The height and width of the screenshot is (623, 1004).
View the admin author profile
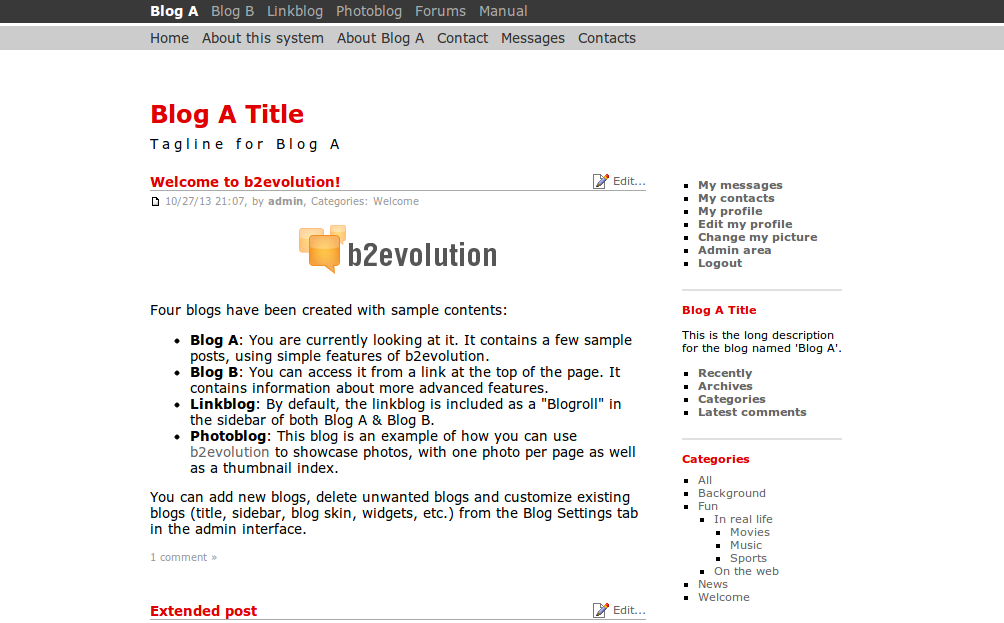(x=285, y=201)
